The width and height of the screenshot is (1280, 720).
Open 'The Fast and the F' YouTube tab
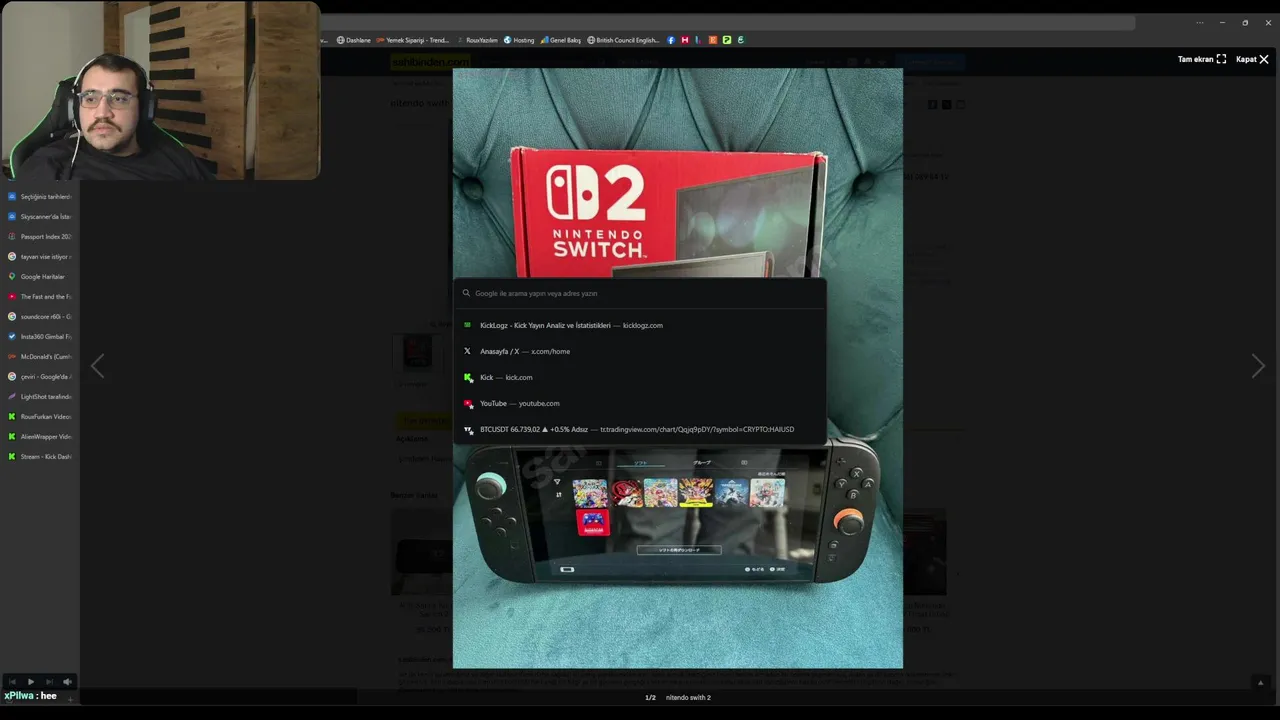[x=40, y=297]
